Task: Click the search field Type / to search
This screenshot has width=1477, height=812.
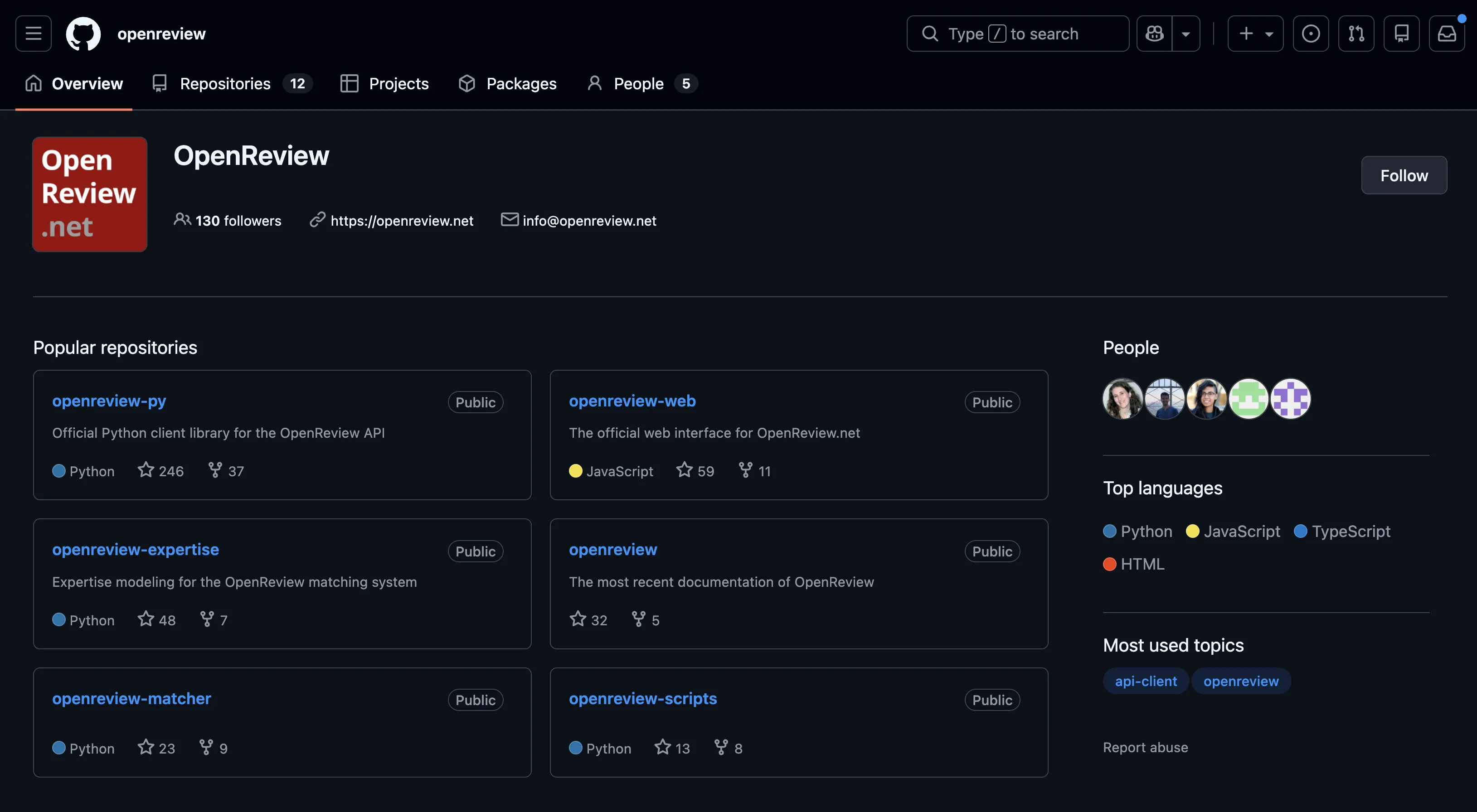Action: click(x=1018, y=34)
